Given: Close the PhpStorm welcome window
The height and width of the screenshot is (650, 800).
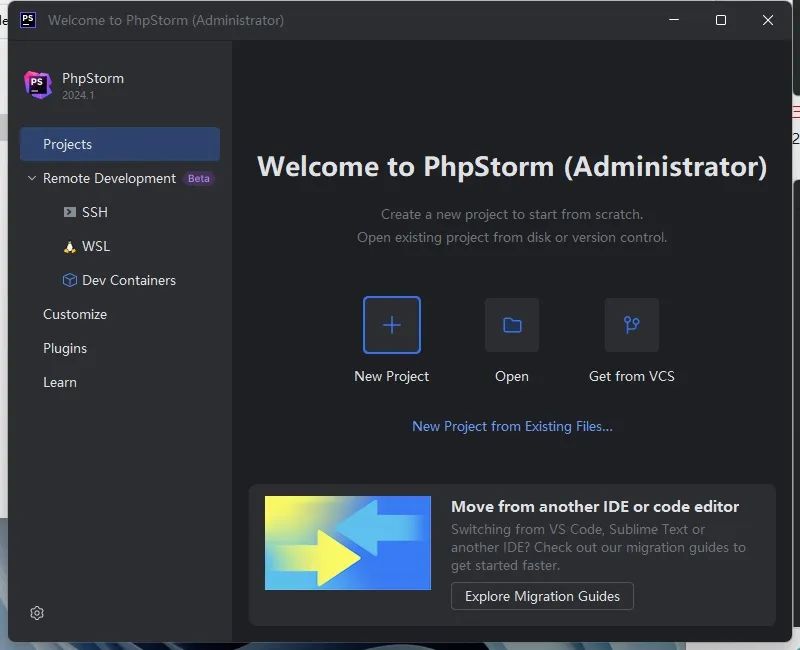Looking at the screenshot, I should (768, 20).
